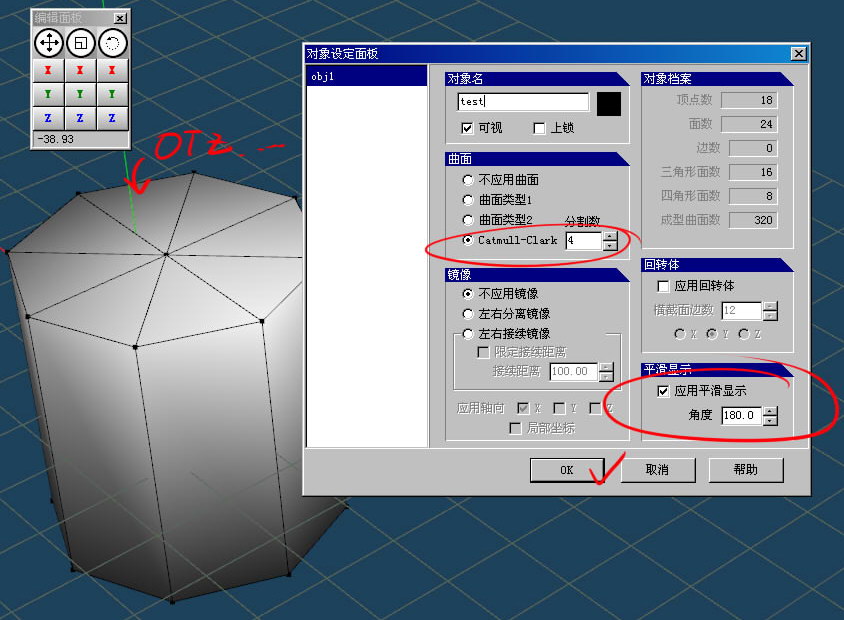This screenshot has height=620, width=844.
Task: Increase the Catmull-Clark division count
Action: tap(610, 236)
